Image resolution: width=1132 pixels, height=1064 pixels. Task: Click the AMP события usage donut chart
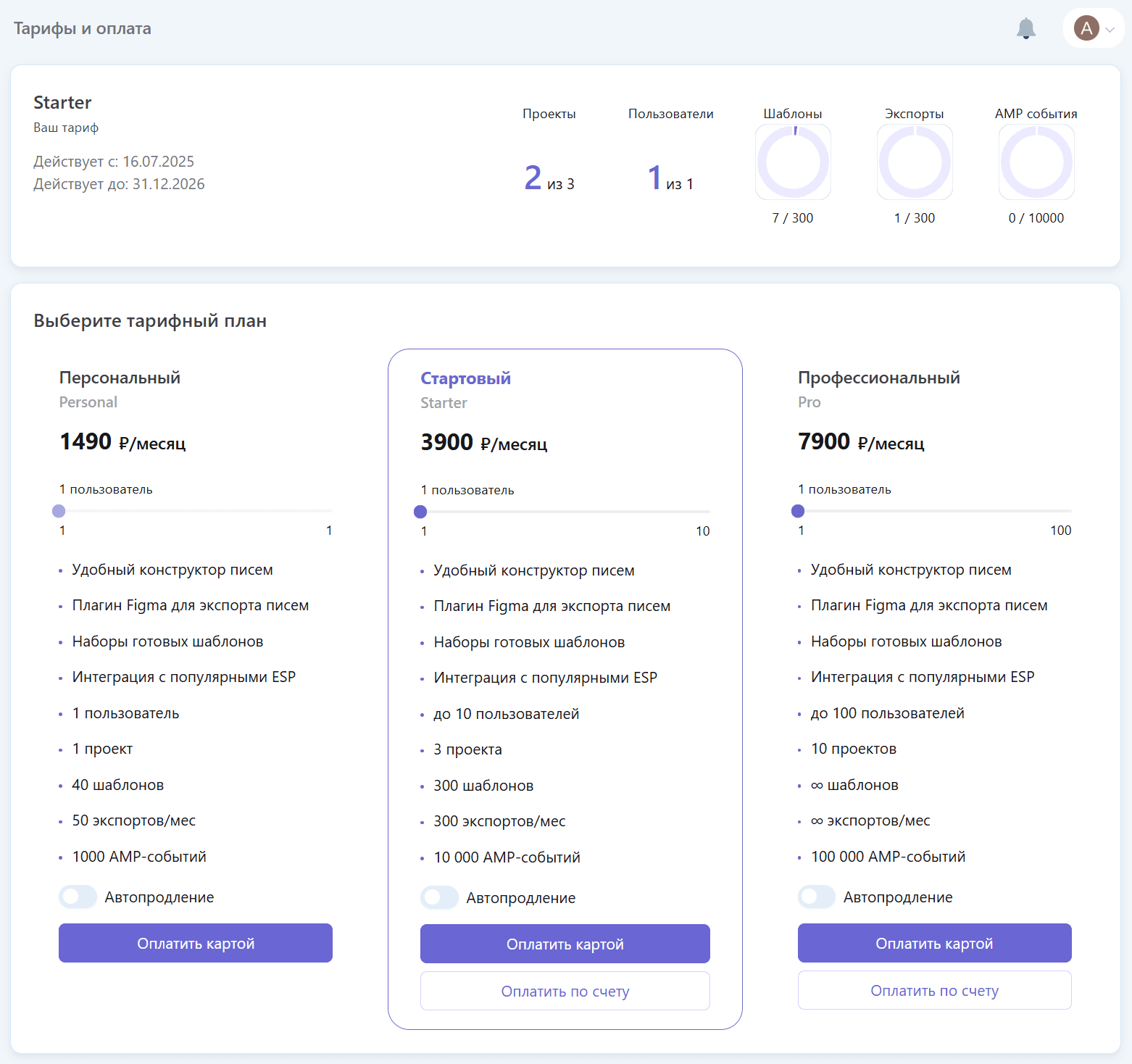[1036, 162]
